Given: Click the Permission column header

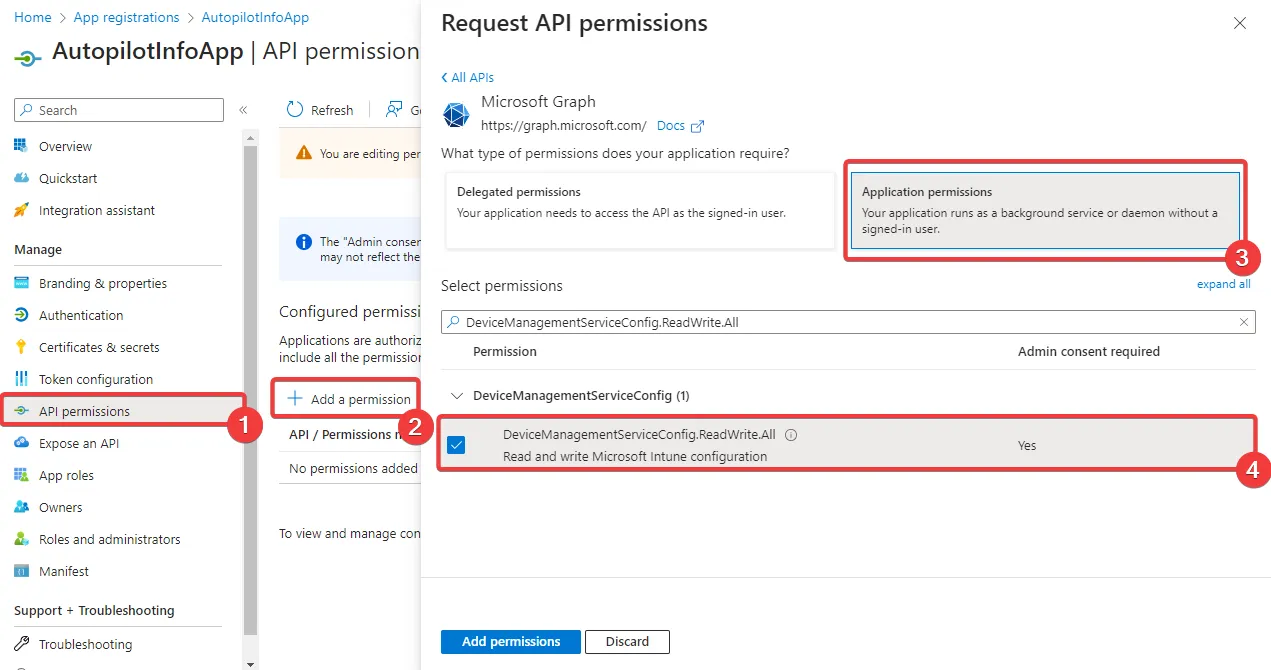Looking at the screenshot, I should [505, 351].
